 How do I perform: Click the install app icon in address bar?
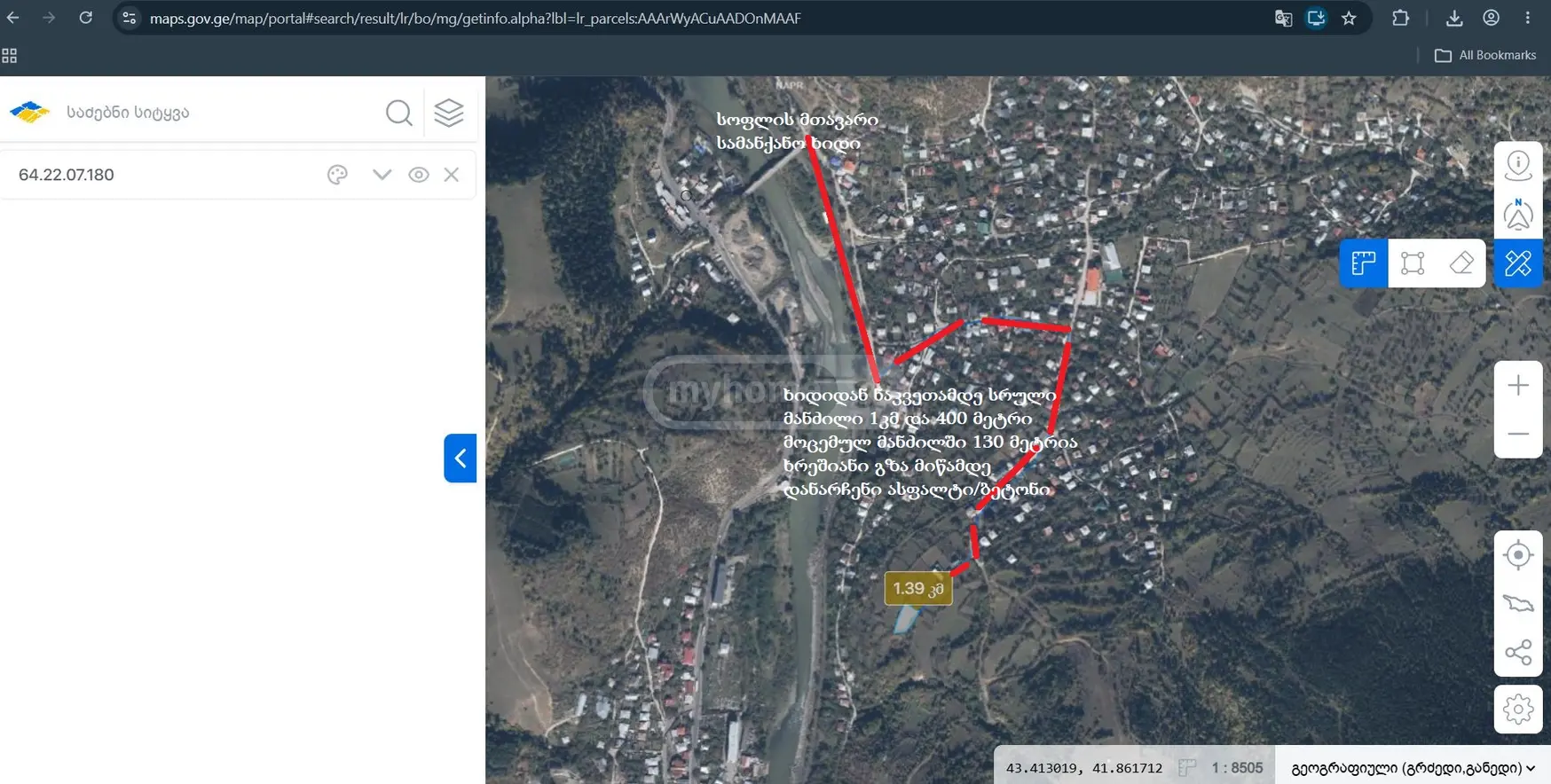pyautogui.click(x=1316, y=18)
